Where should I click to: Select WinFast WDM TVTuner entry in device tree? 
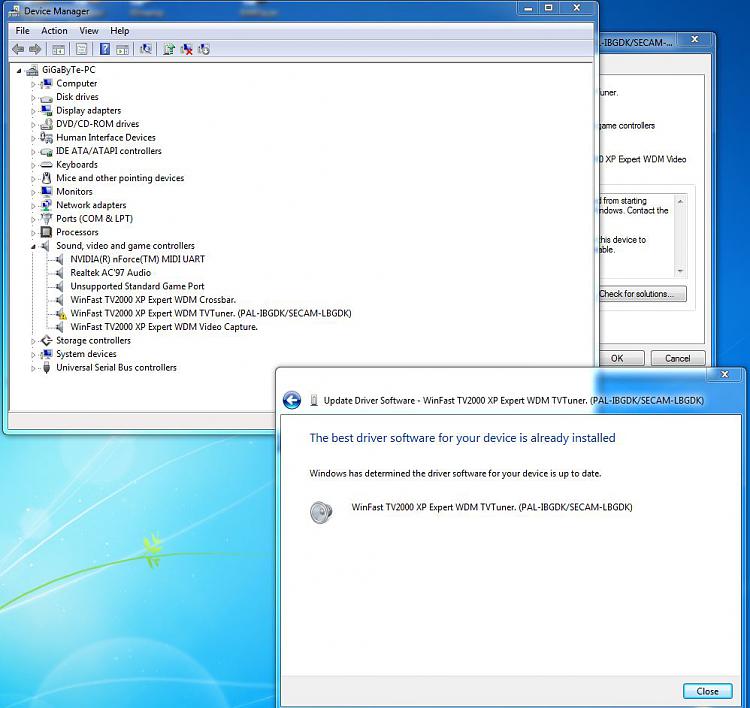pos(211,313)
